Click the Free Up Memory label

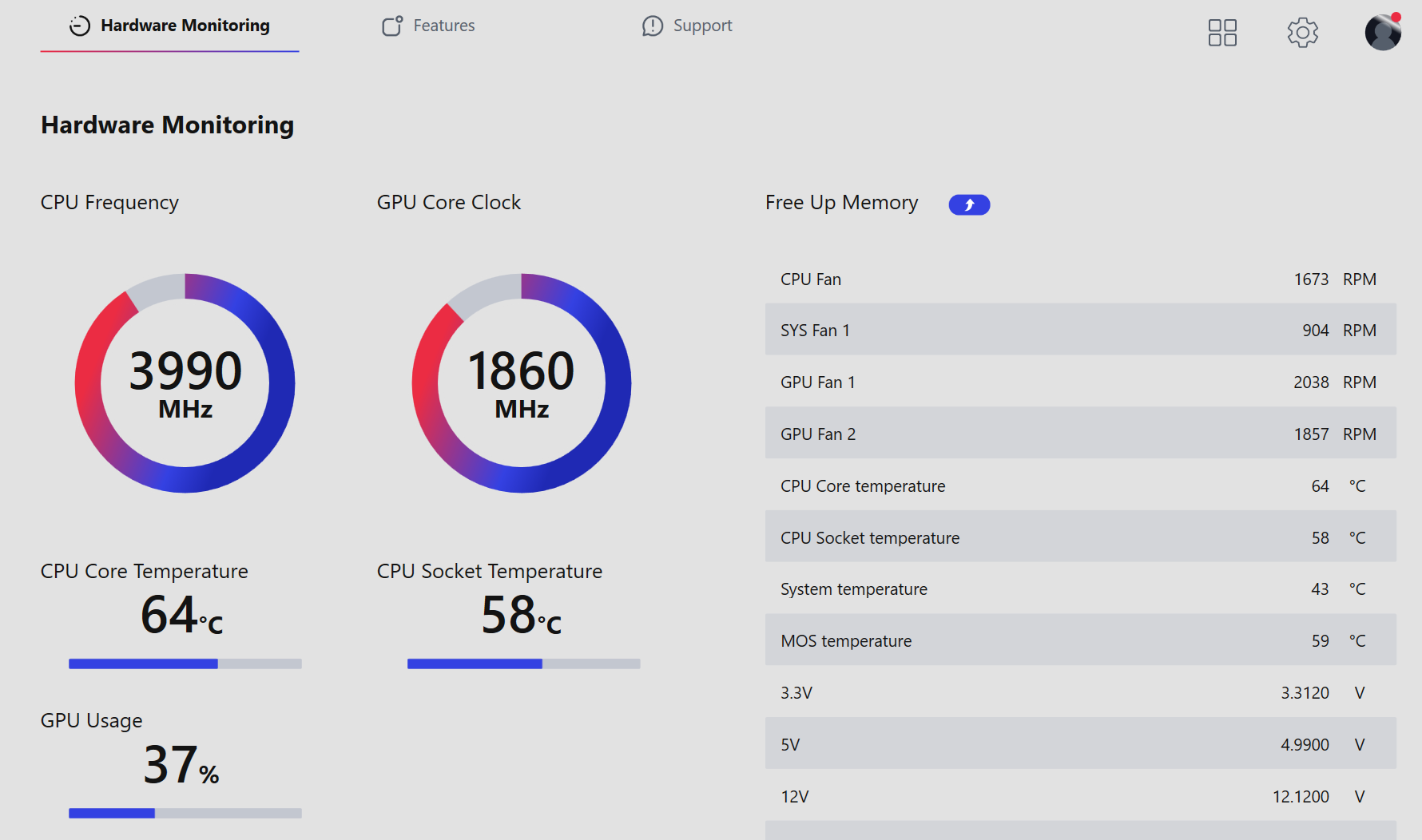coord(841,203)
